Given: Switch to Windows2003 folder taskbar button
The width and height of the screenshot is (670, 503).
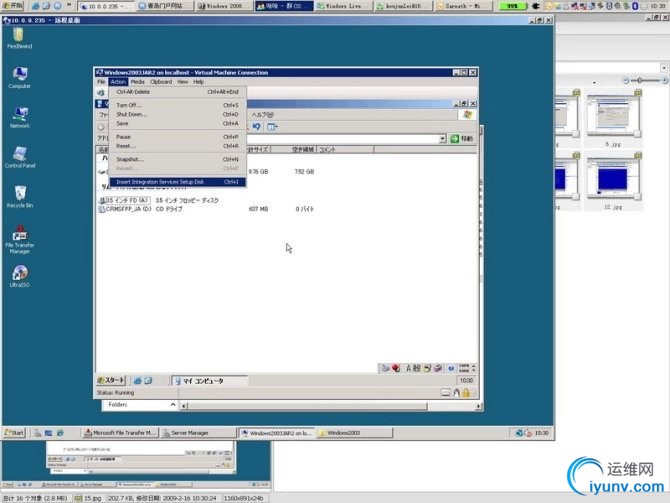Looking at the screenshot, I should (x=355, y=433).
